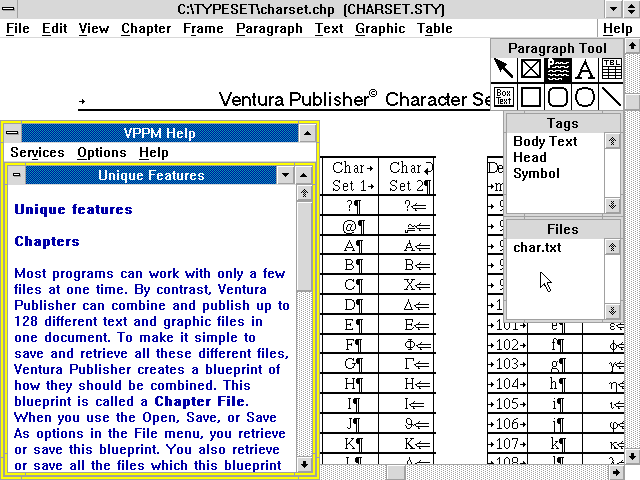Select the Pointer arrow tool
Viewport: 640px width, 480px height.
[x=504, y=69]
